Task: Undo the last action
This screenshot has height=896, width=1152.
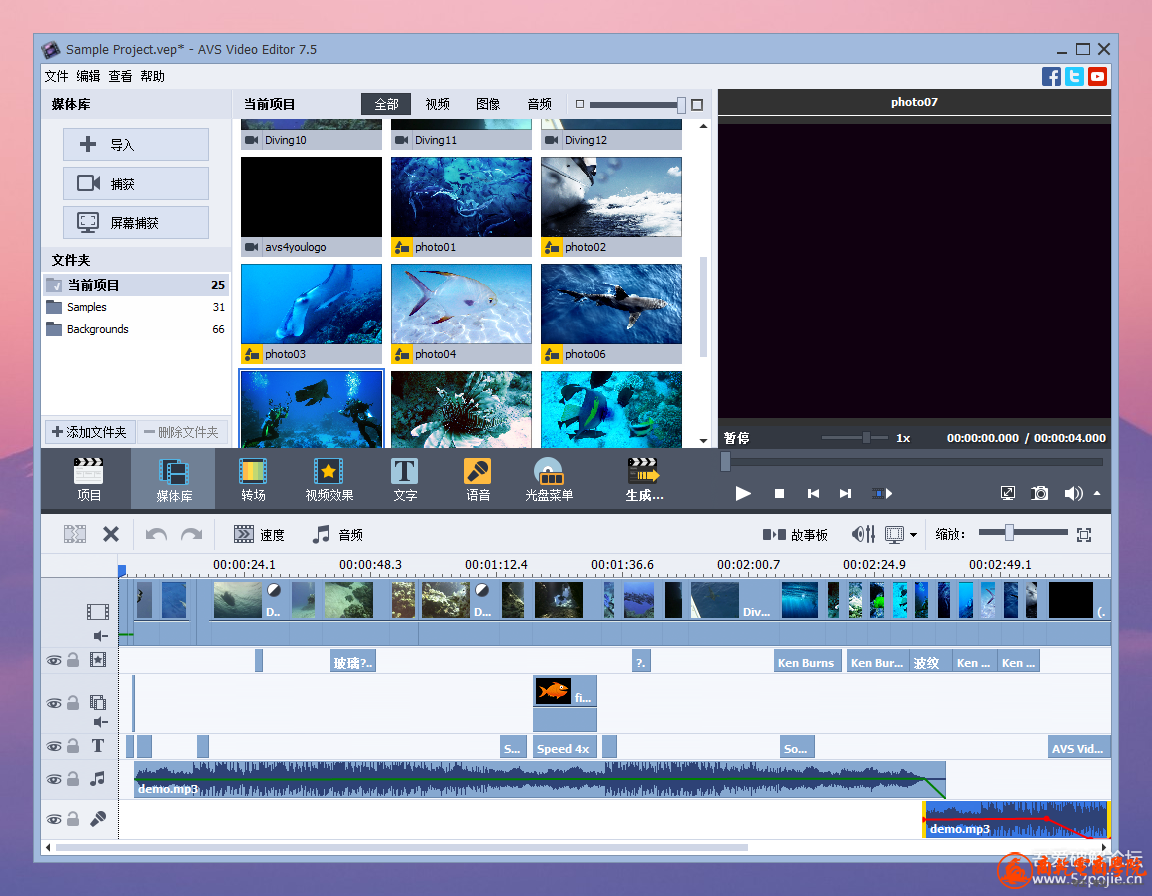Action: 156,534
